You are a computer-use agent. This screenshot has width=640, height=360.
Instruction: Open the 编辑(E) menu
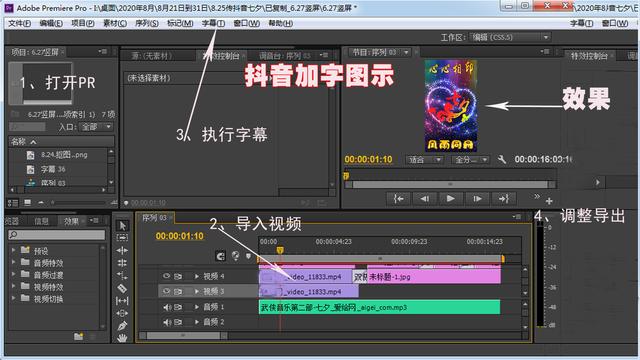tap(51, 23)
